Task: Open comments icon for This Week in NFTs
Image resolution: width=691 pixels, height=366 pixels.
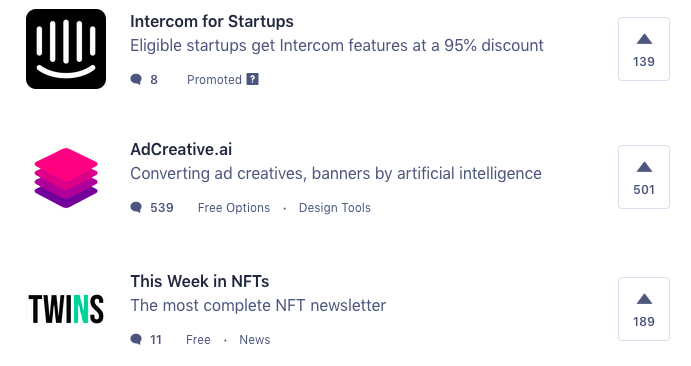Action: (x=136, y=340)
